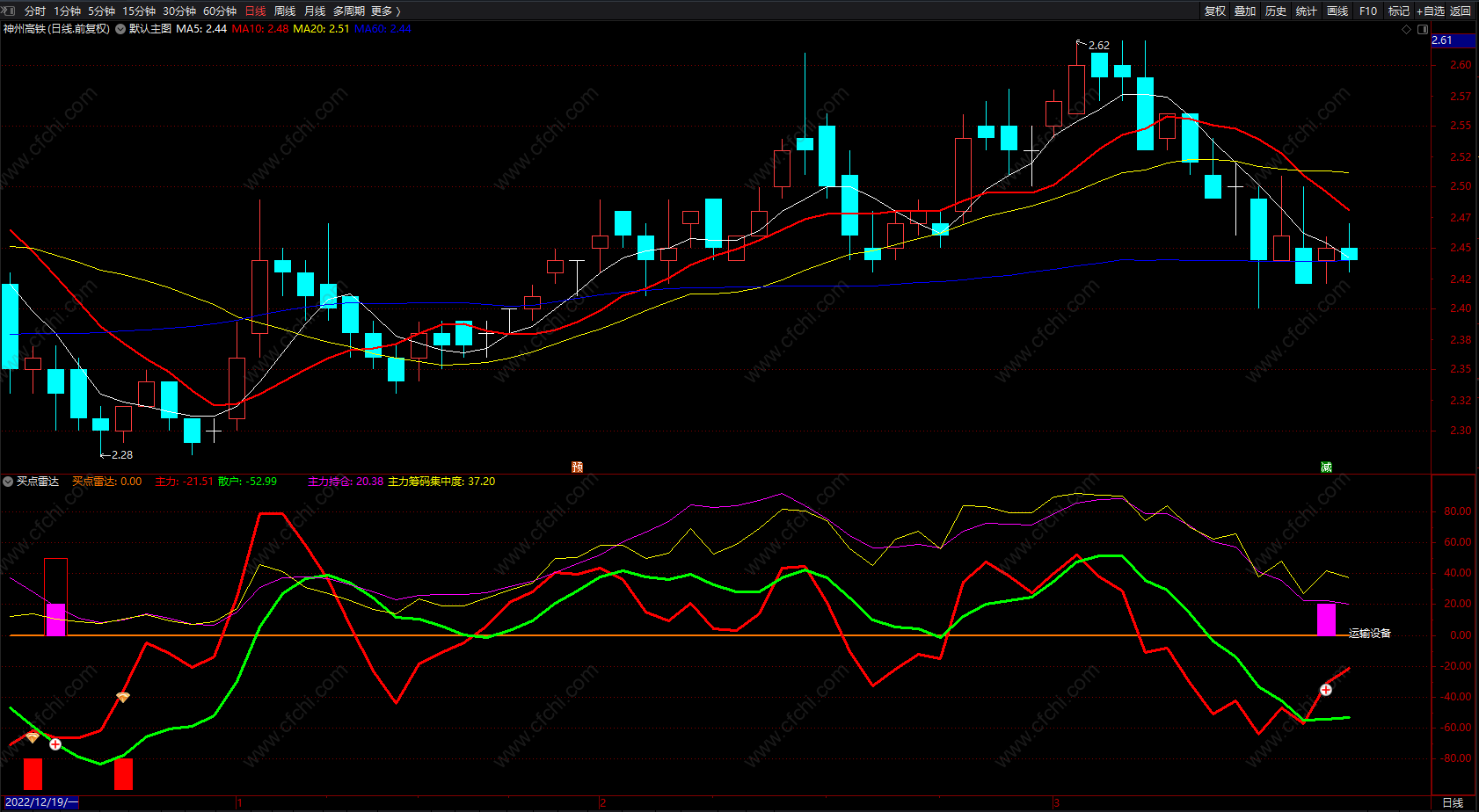Select the 1分钟 period tab

(67, 11)
